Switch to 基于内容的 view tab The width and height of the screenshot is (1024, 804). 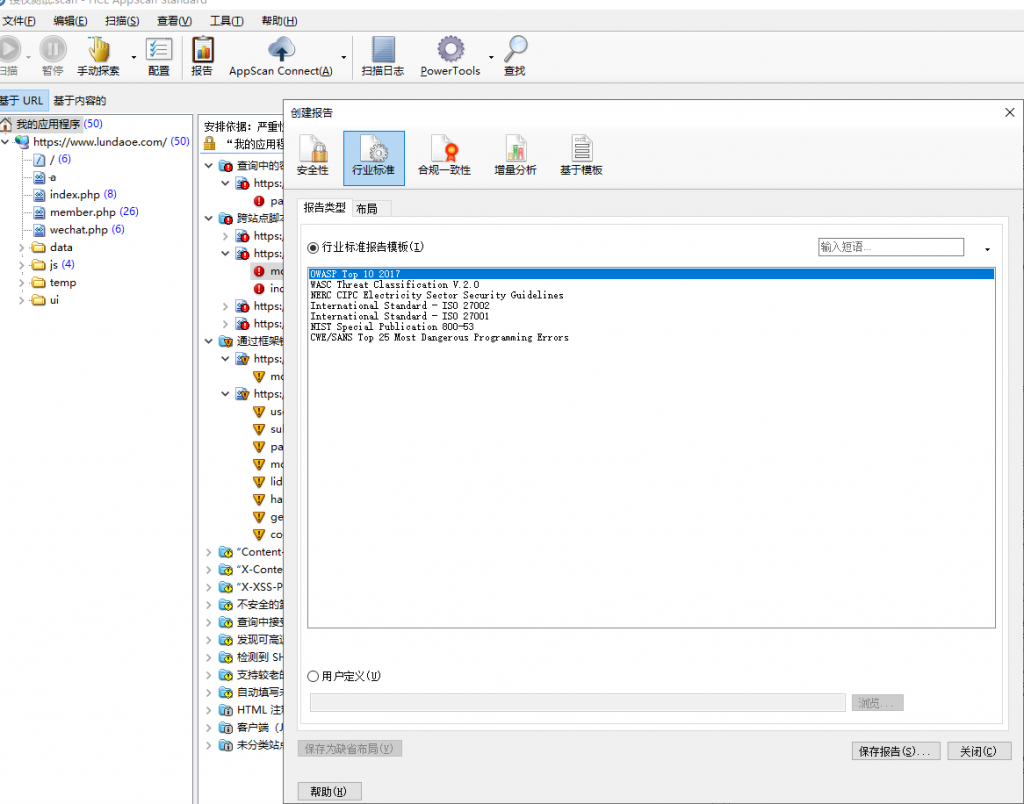80,101
